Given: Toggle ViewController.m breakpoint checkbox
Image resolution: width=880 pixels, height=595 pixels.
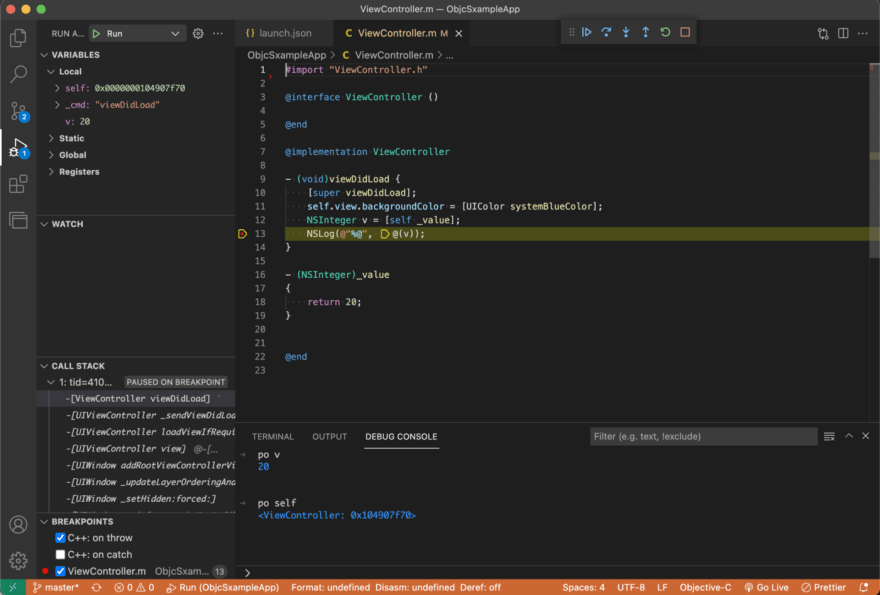Looking at the screenshot, I should [60, 571].
